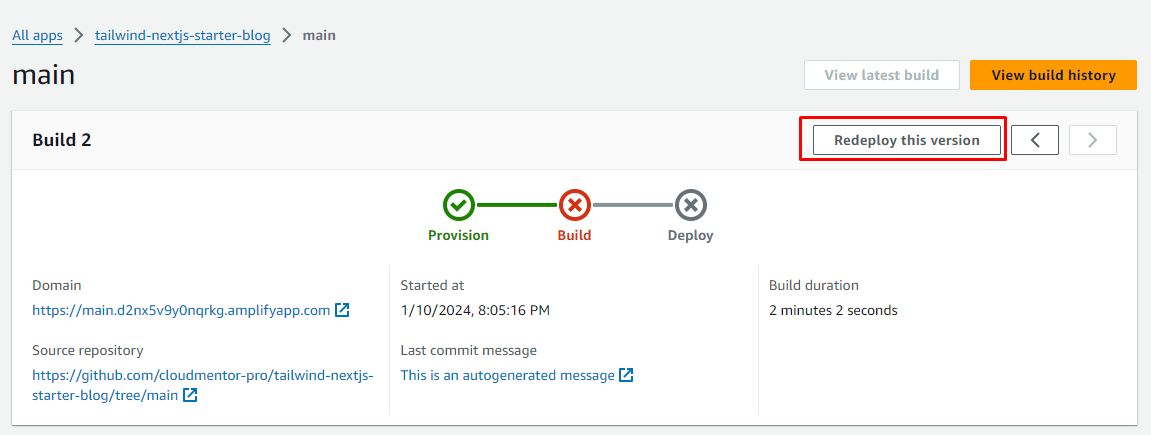
Task: Click the disabled next build right chevron
Action: coord(1093,140)
